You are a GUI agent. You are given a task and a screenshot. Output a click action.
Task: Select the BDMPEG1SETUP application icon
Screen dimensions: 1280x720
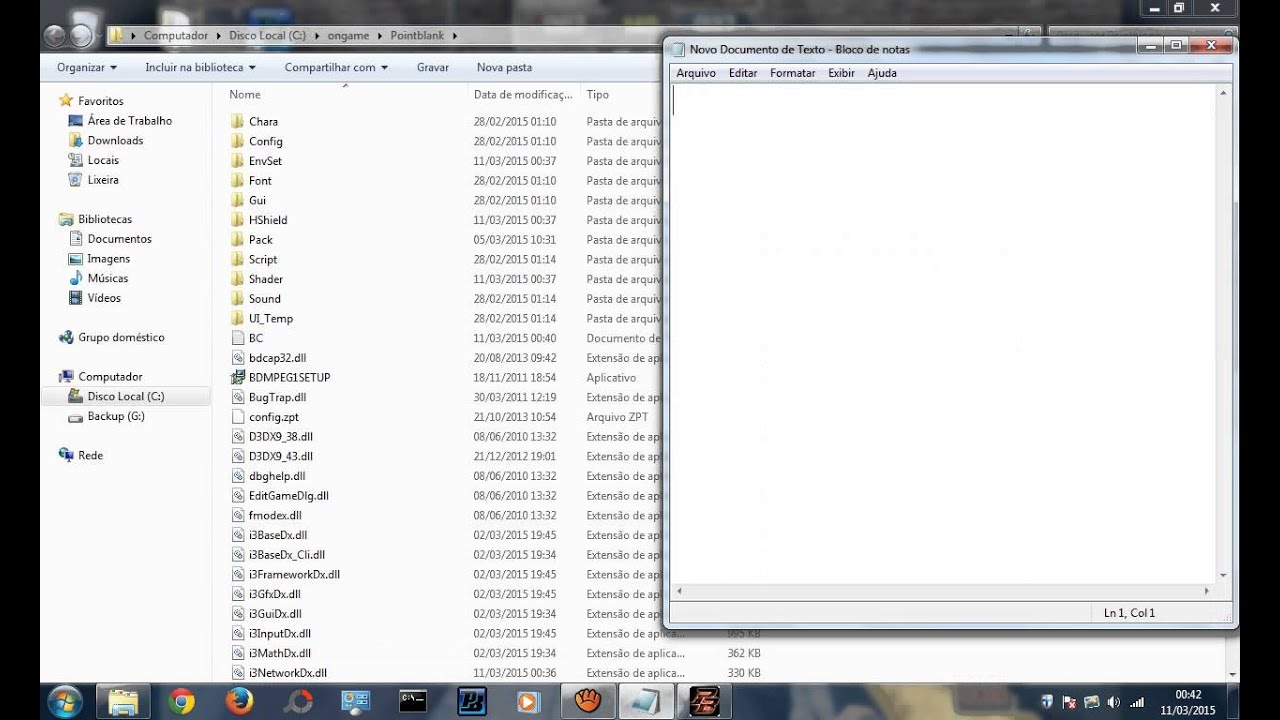(x=238, y=377)
